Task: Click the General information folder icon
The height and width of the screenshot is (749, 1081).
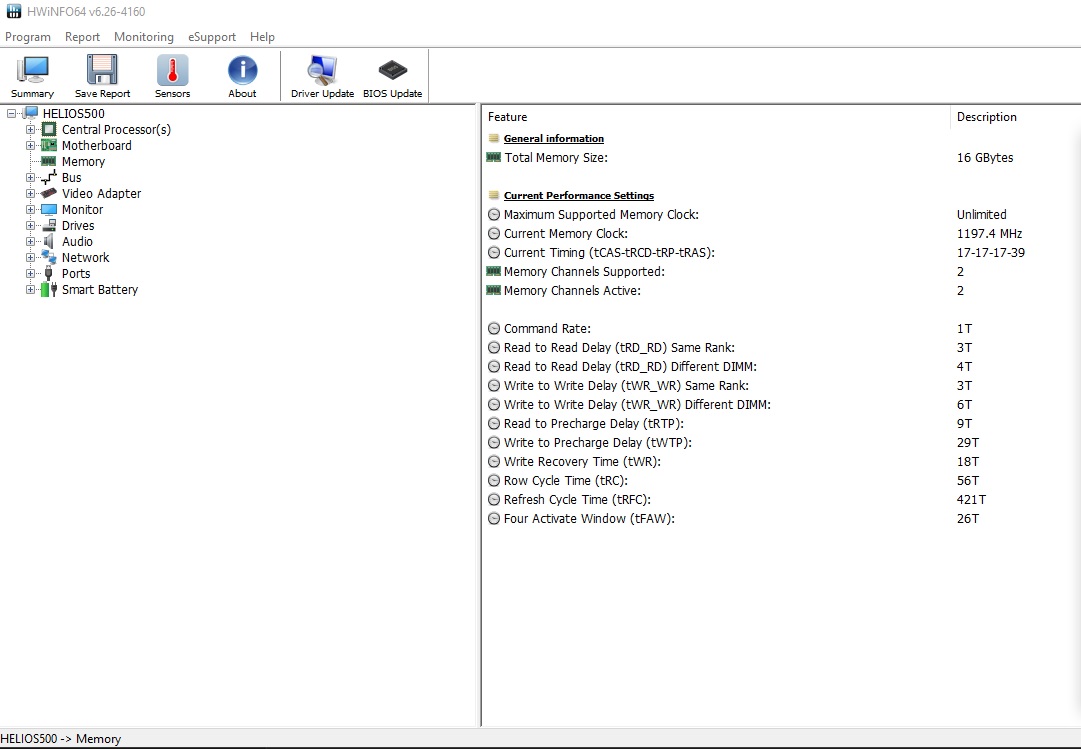Action: (494, 138)
